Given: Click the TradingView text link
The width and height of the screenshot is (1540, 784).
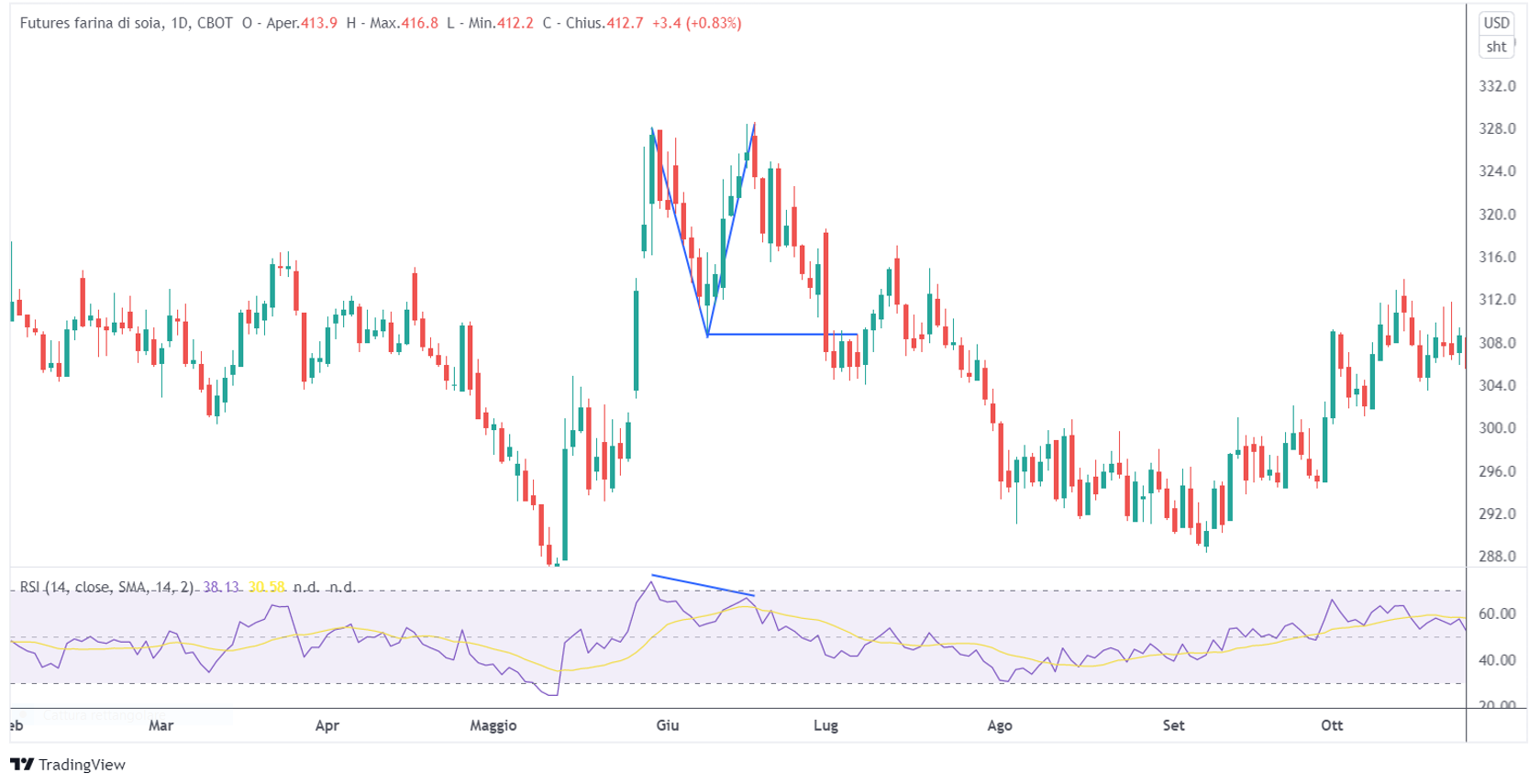Looking at the screenshot, I should coord(82,764).
